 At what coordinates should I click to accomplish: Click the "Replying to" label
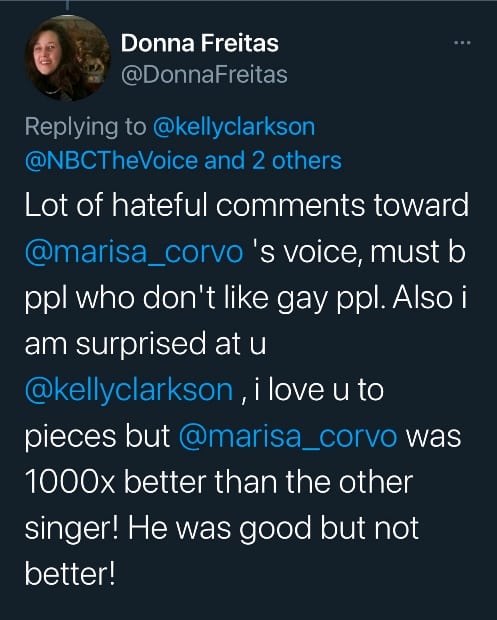tap(85, 127)
